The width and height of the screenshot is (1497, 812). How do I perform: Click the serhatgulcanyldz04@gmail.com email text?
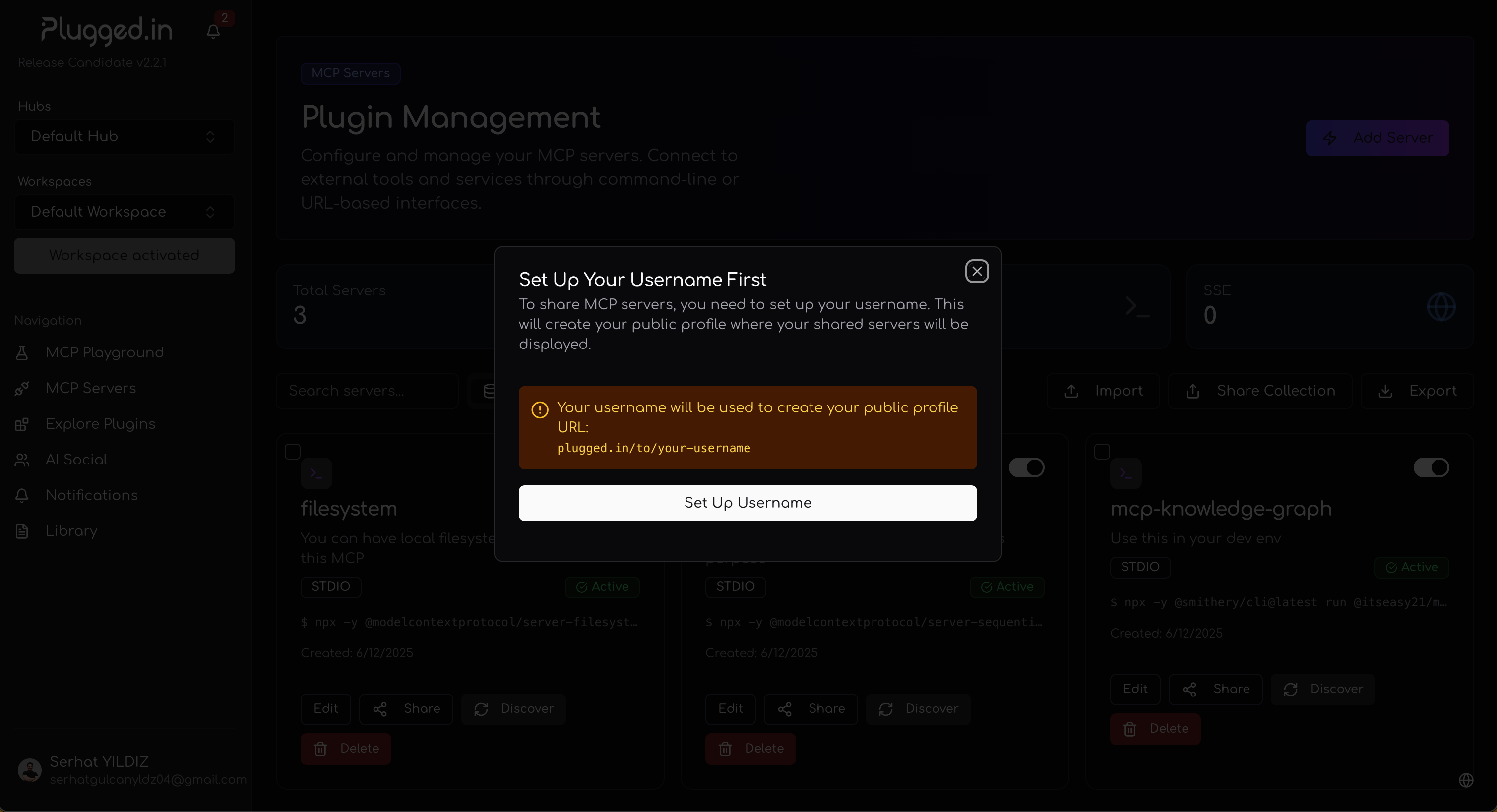[148, 780]
